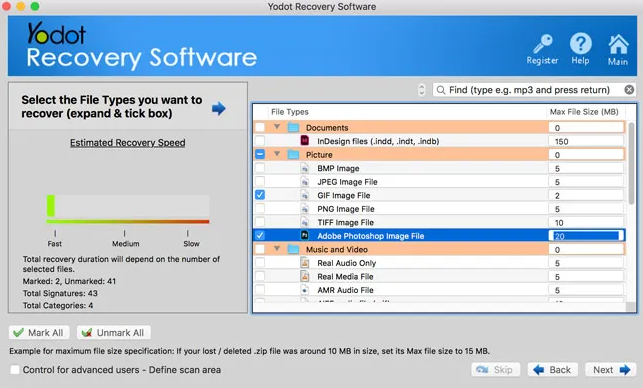Click the Unmark All button

pos(114,333)
